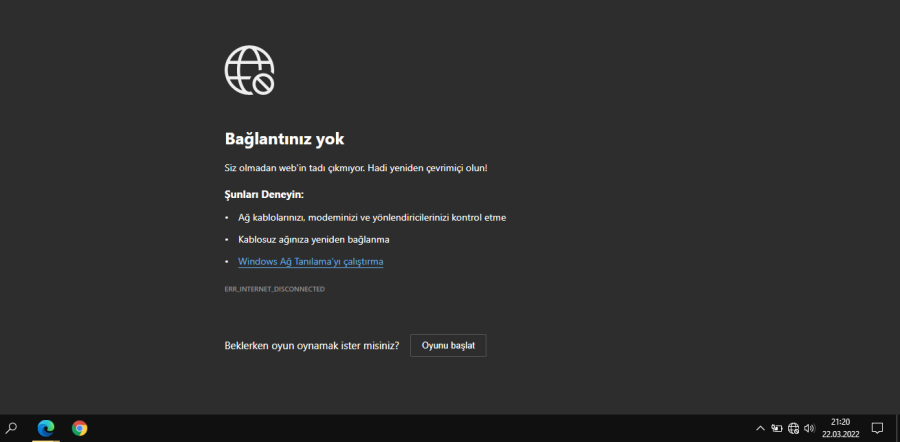Click the disconnected globe icon on error page

pyautogui.click(x=249, y=70)
